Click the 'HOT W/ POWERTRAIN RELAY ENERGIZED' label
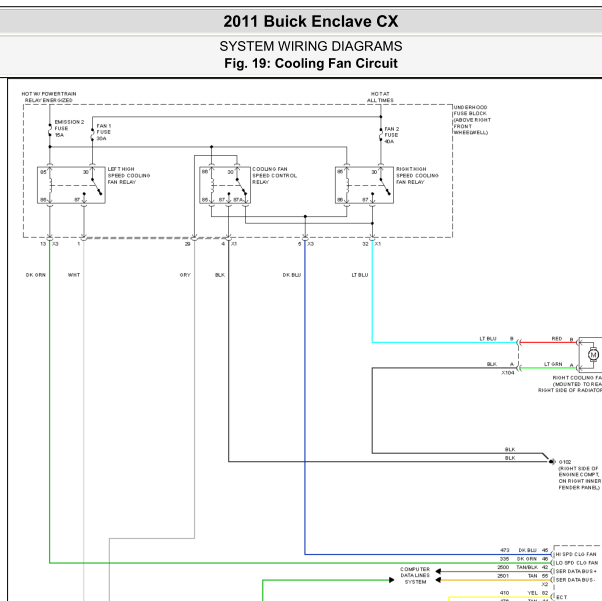 pos(49,97)
